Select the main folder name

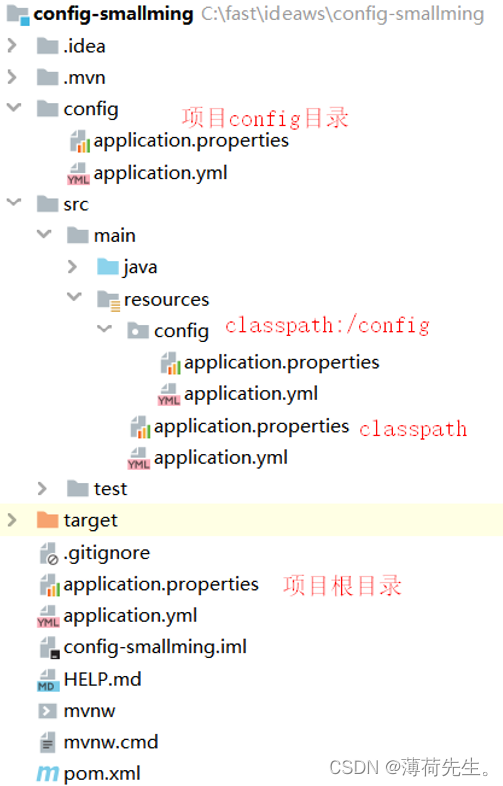click(115, 236)
